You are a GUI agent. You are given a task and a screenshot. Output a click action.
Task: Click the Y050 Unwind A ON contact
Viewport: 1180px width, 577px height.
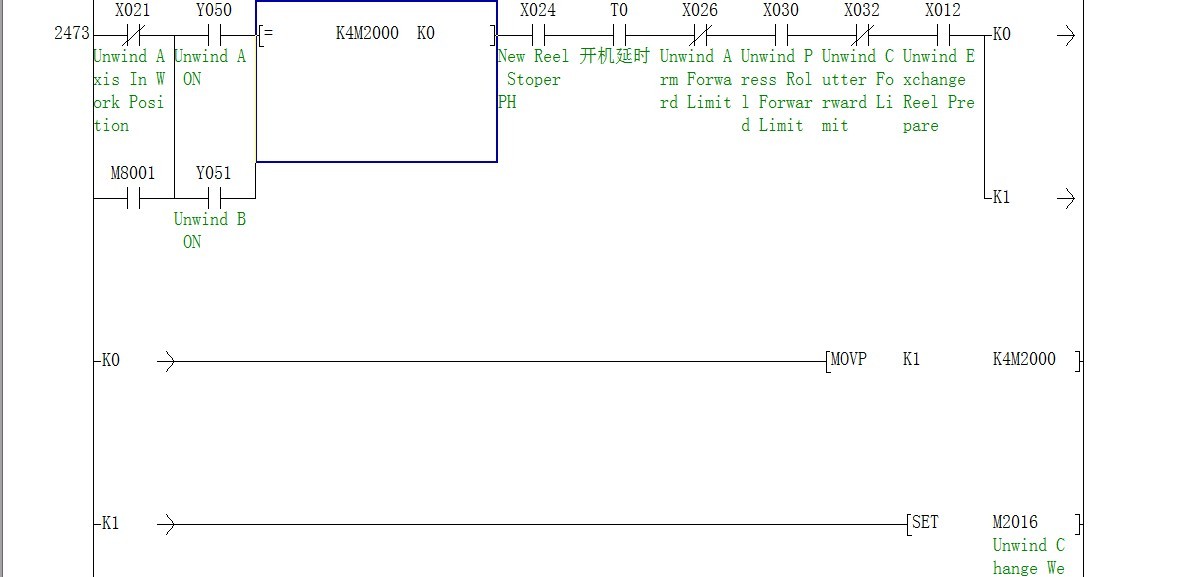point(213,35)
